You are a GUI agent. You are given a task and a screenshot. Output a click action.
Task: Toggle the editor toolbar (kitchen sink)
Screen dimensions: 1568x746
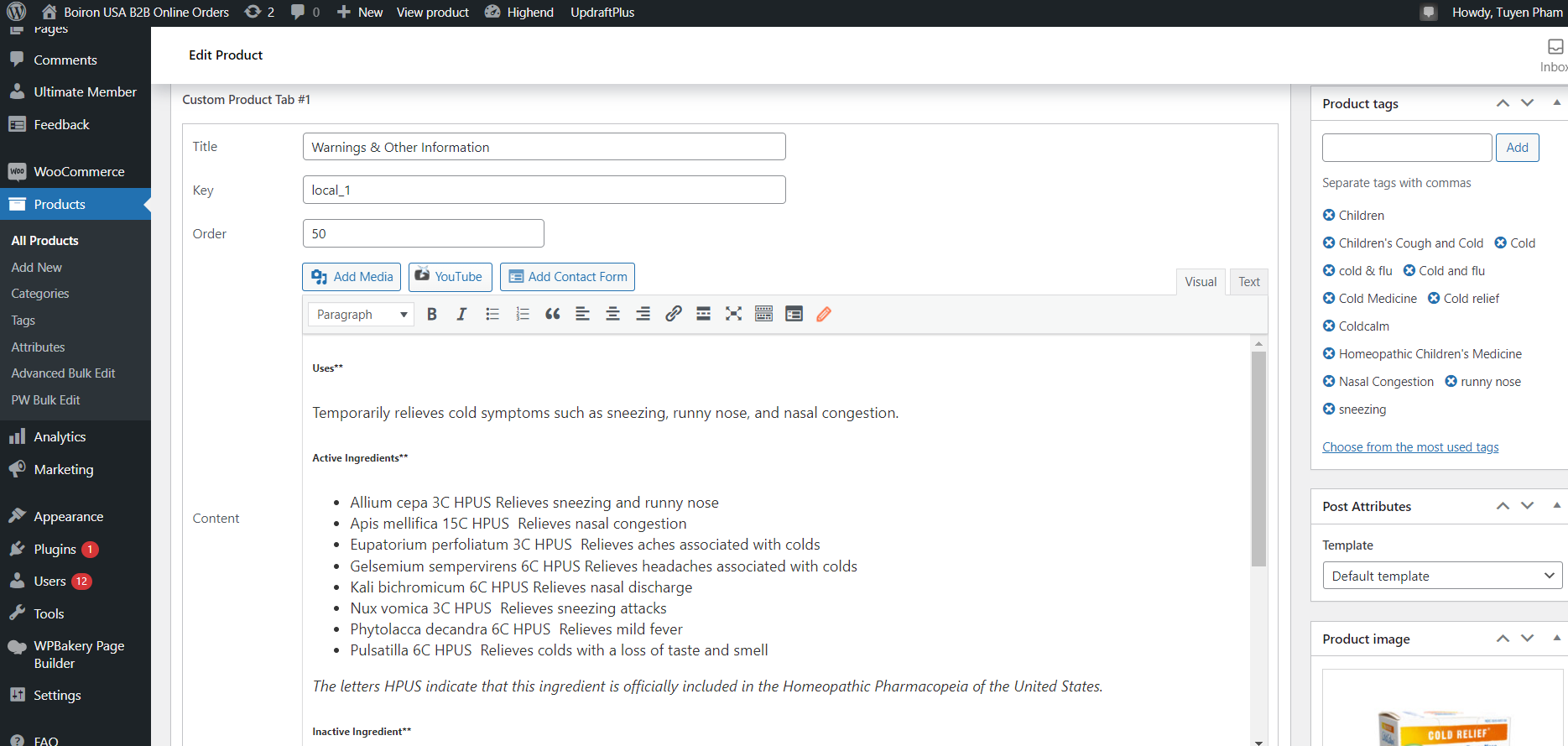764,314
